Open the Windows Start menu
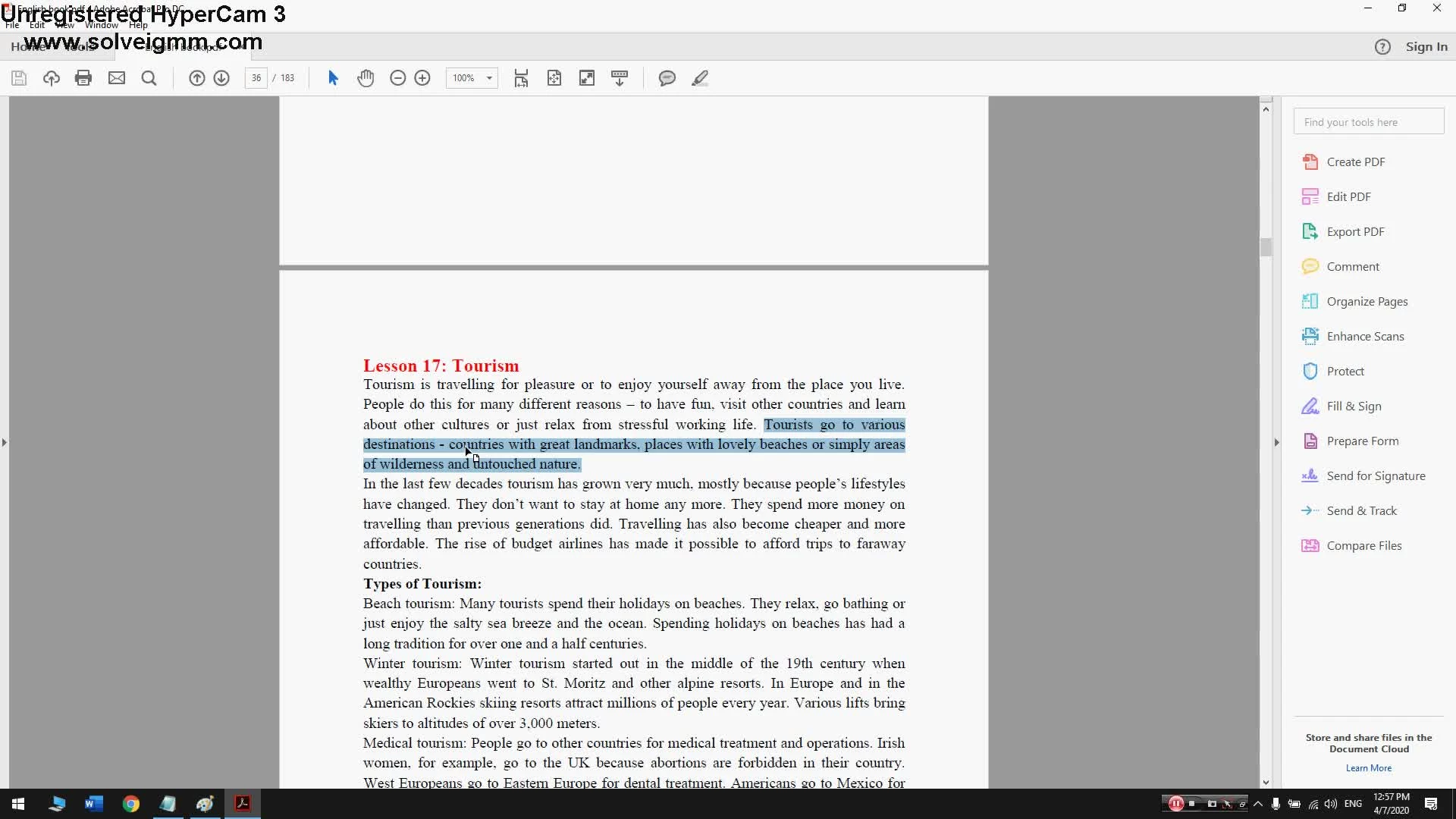Screen dimensions: 1456x819 [x=18, y=804]
